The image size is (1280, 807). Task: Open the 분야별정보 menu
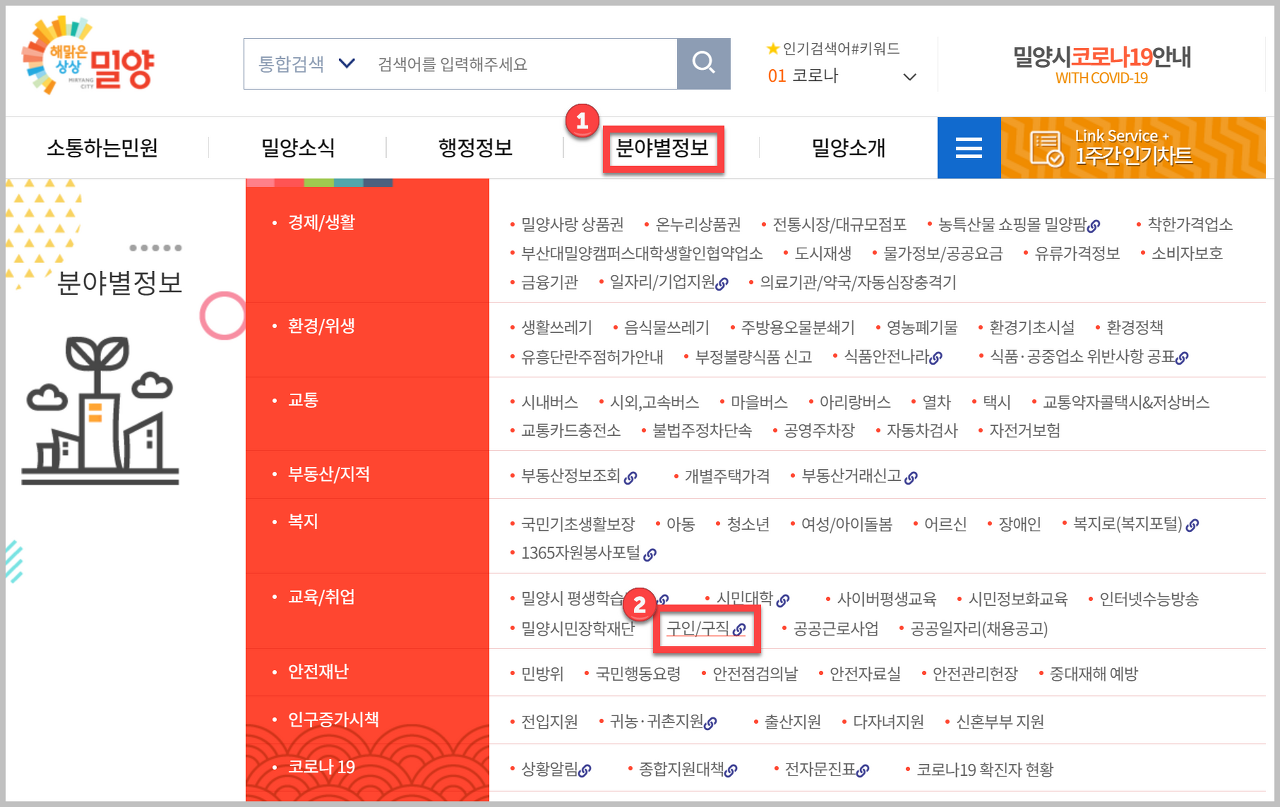tap(662, 149)
